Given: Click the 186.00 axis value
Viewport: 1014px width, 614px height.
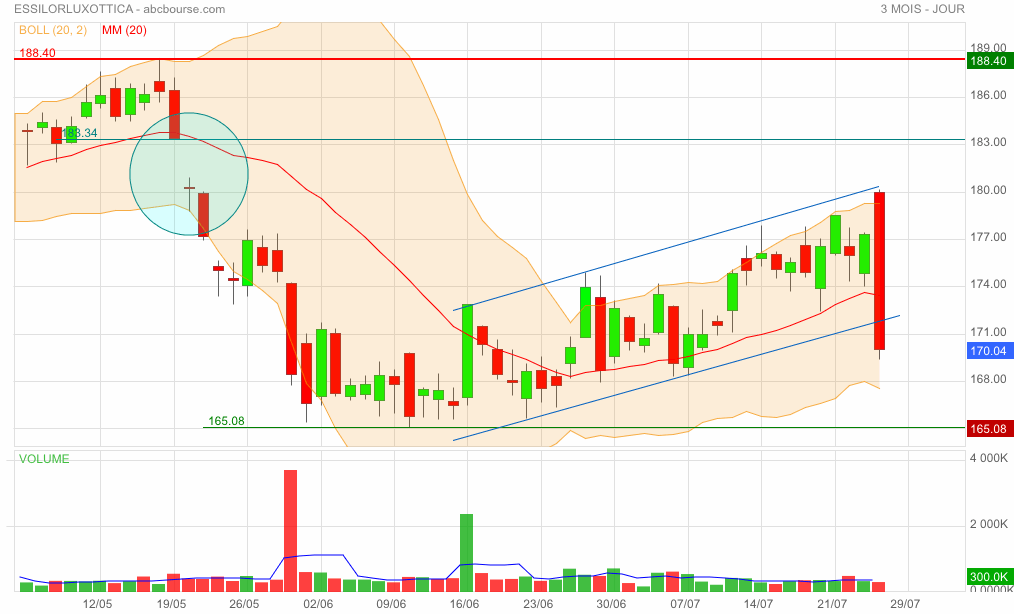Looking at the screenshot, I should point(988,95).
